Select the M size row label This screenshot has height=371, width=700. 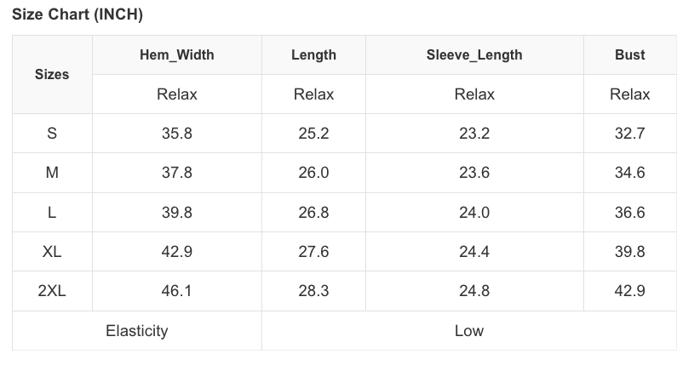(52, 172)
